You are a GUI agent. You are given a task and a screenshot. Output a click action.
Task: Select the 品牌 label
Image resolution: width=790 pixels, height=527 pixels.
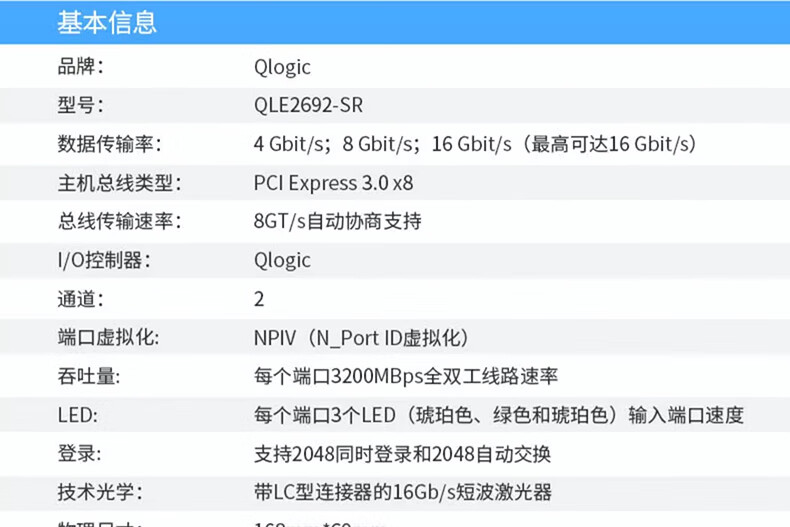pos(81,67)
